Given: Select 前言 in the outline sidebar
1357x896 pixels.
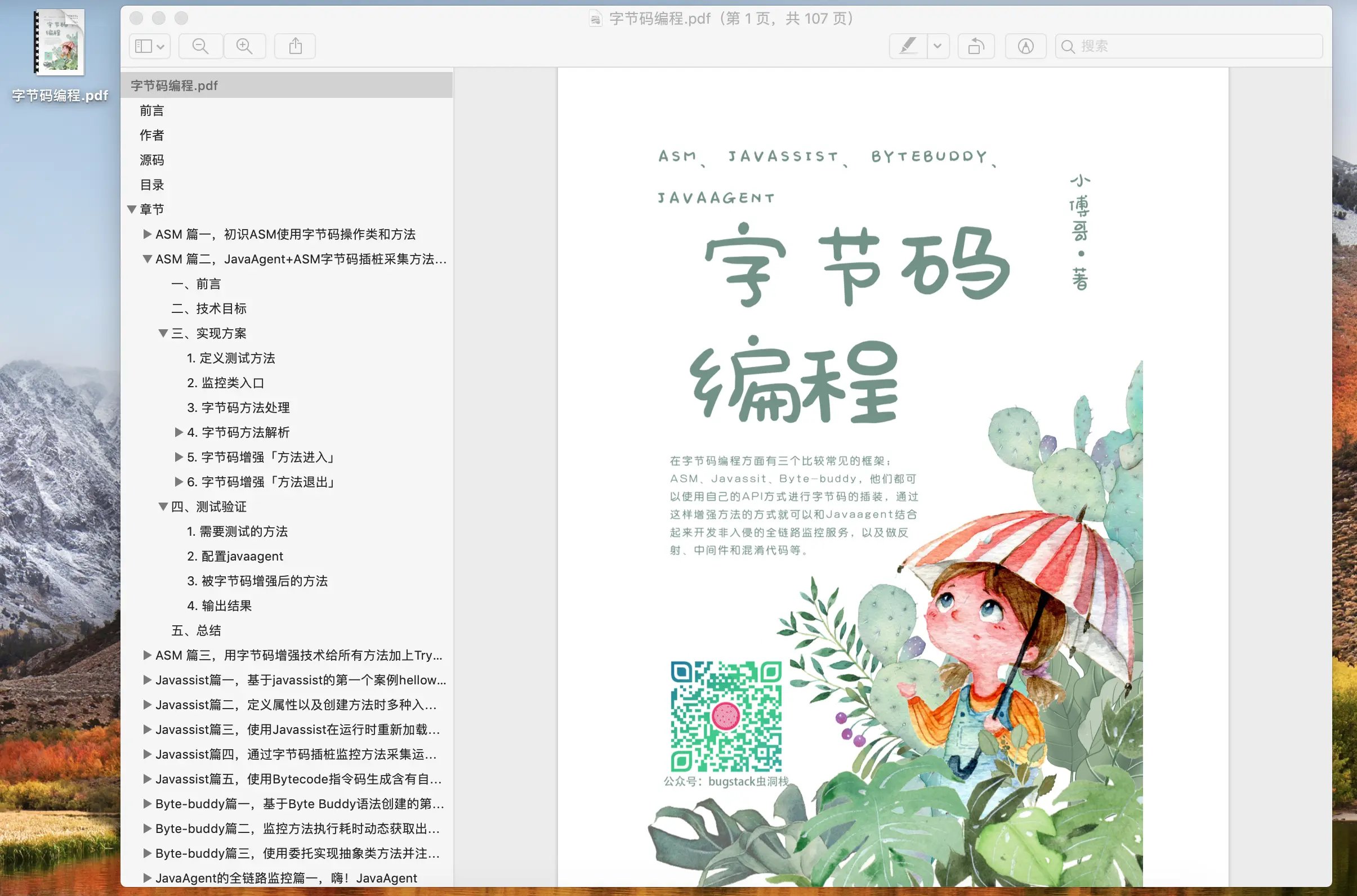Looking at the screenshot, I should (x=152, y=111).
